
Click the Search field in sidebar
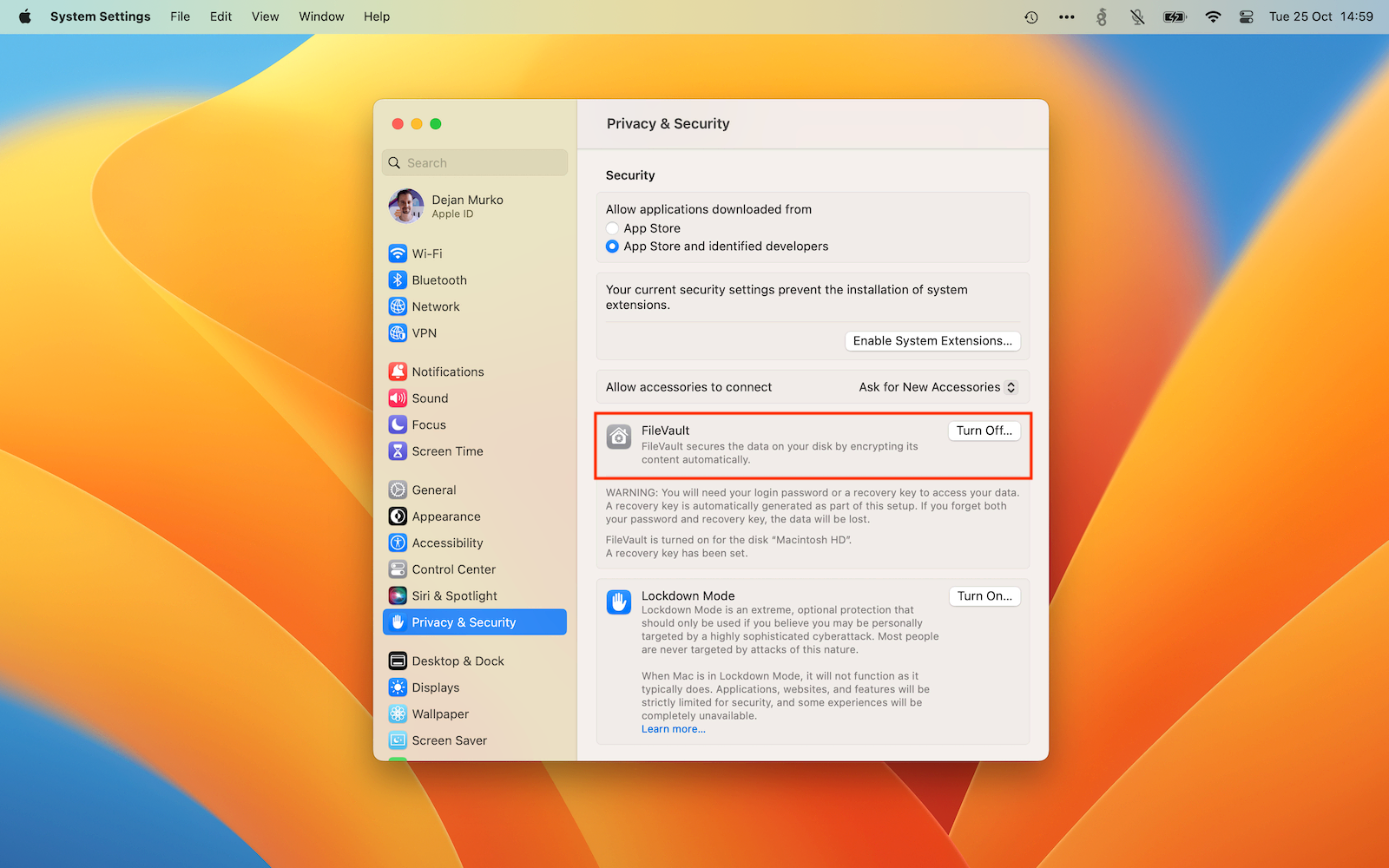pos(474,162)
